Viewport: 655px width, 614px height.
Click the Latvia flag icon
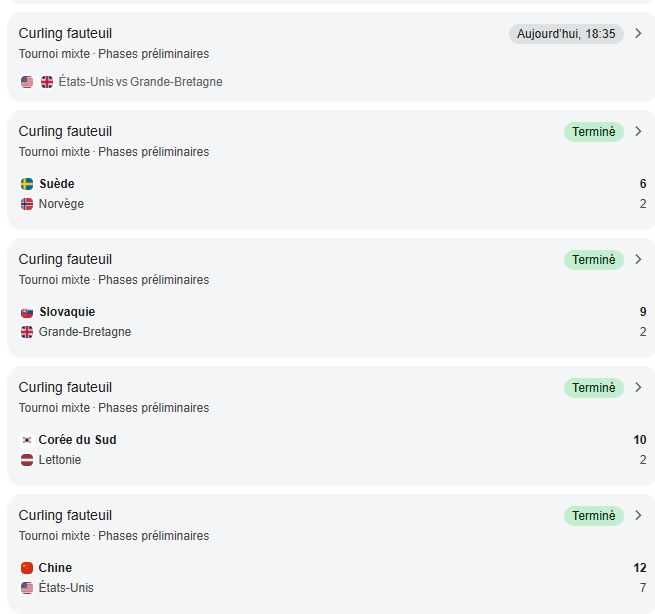(27, 460)
